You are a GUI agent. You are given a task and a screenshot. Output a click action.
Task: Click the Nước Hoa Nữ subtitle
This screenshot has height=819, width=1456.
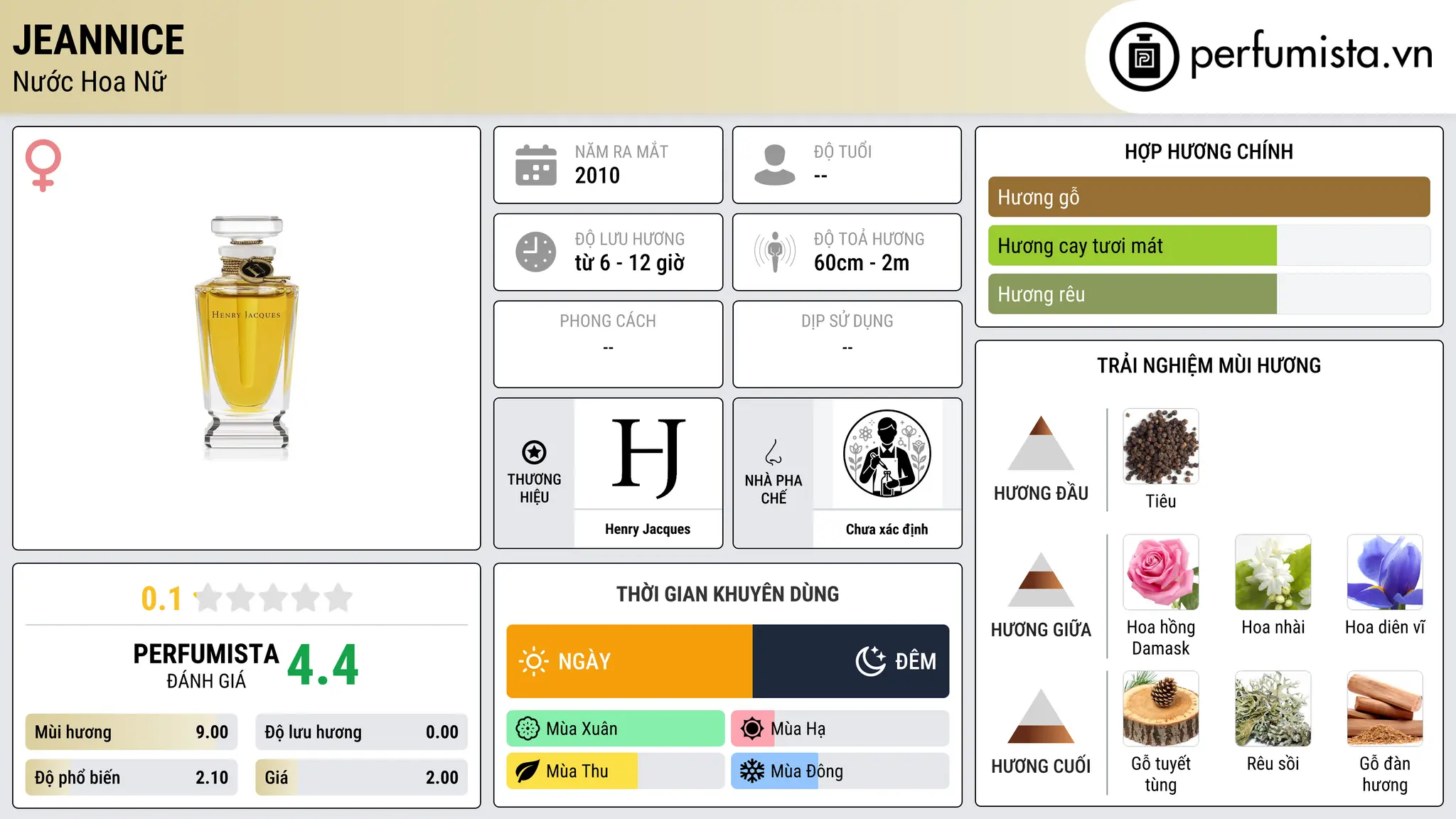point(90,82)
